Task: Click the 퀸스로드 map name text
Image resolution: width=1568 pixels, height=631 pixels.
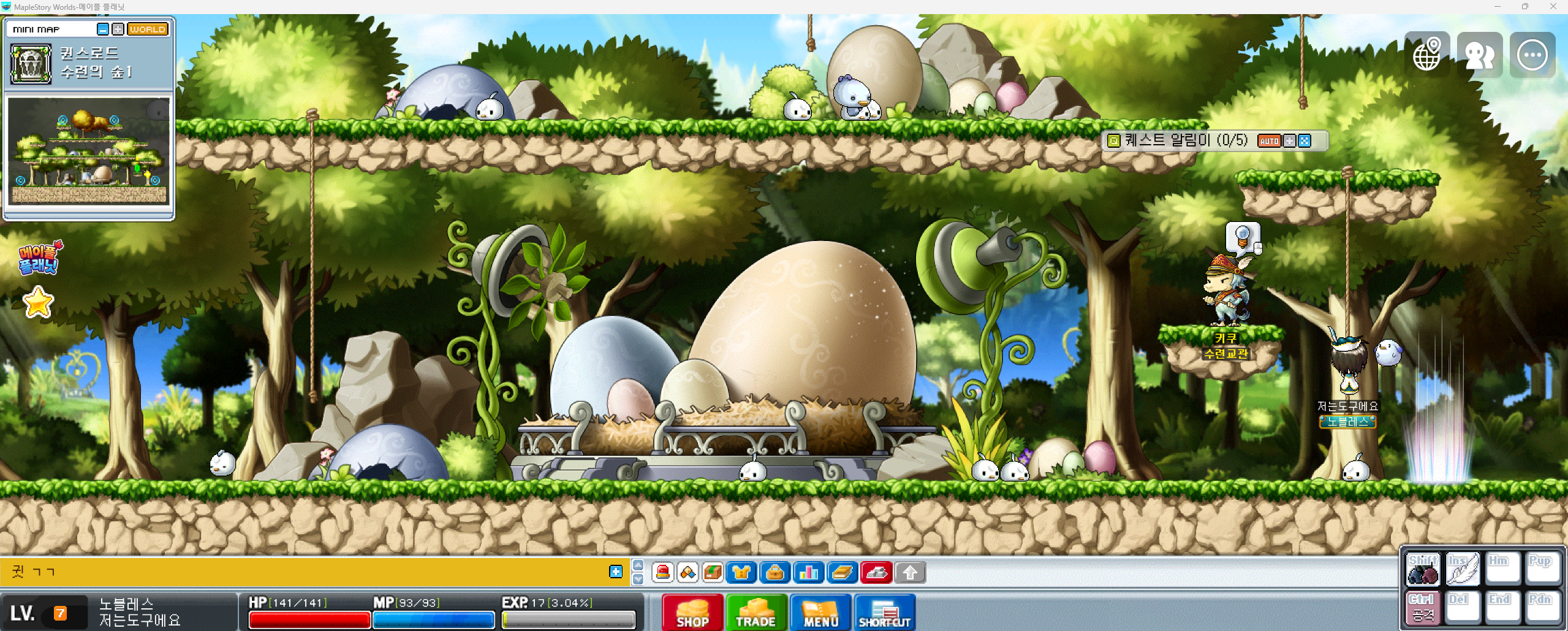Action: 89,53
